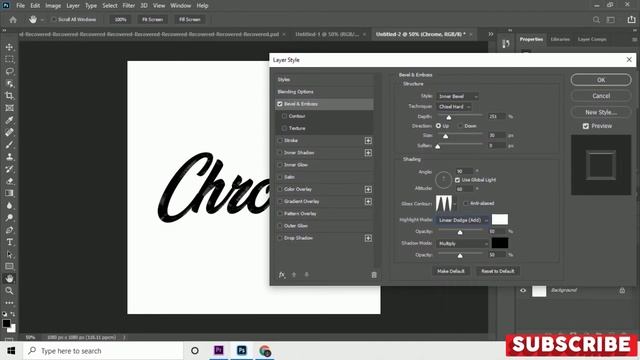Click OK in Layer Style dialog
This screenshot has height=360, width=640.
point(601,80)
